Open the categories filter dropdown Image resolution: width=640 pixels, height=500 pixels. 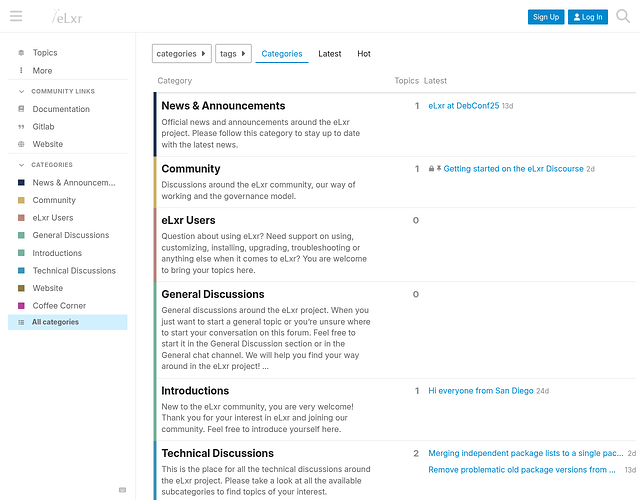tap(181, 53)
